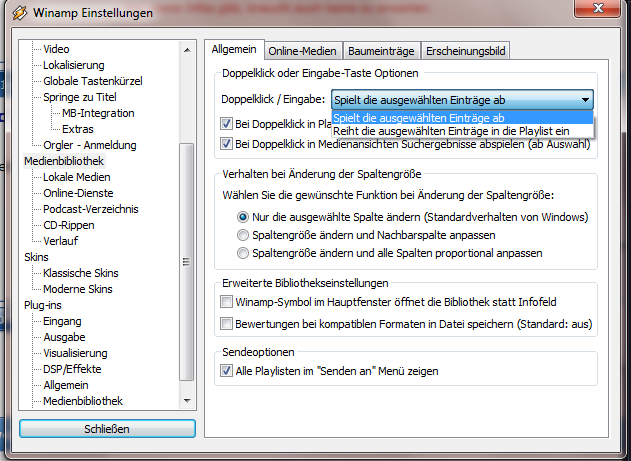
Task: Select CD-Rippen tree entry
Action: pos(69,225)
